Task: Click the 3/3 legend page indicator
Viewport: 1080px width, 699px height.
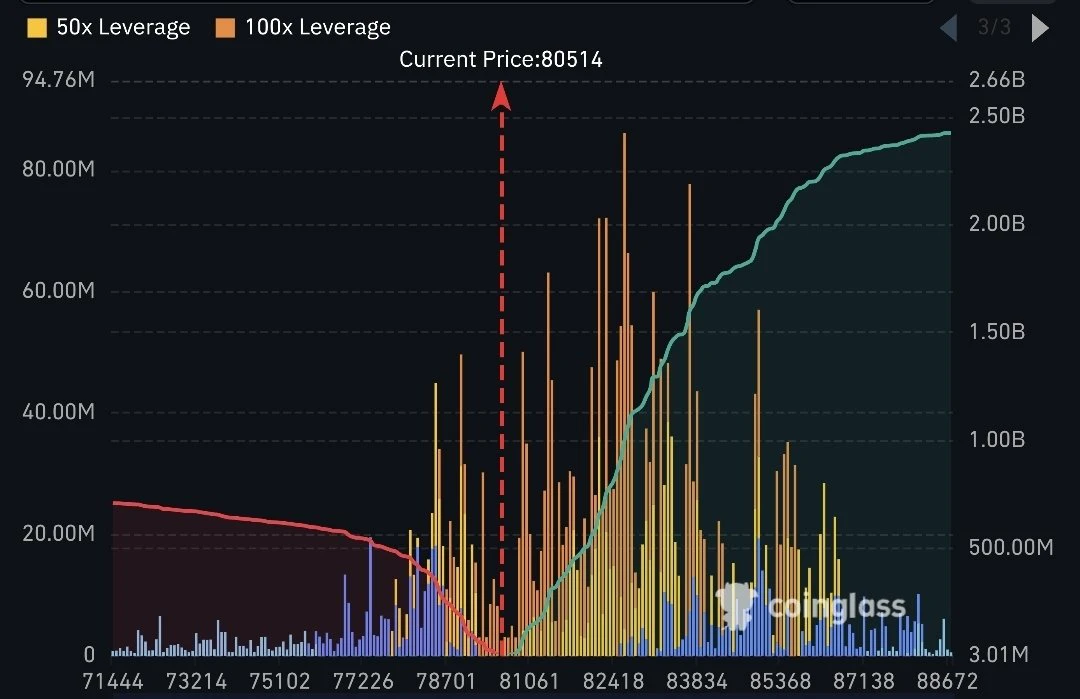Action: click(x=995, y=28)
